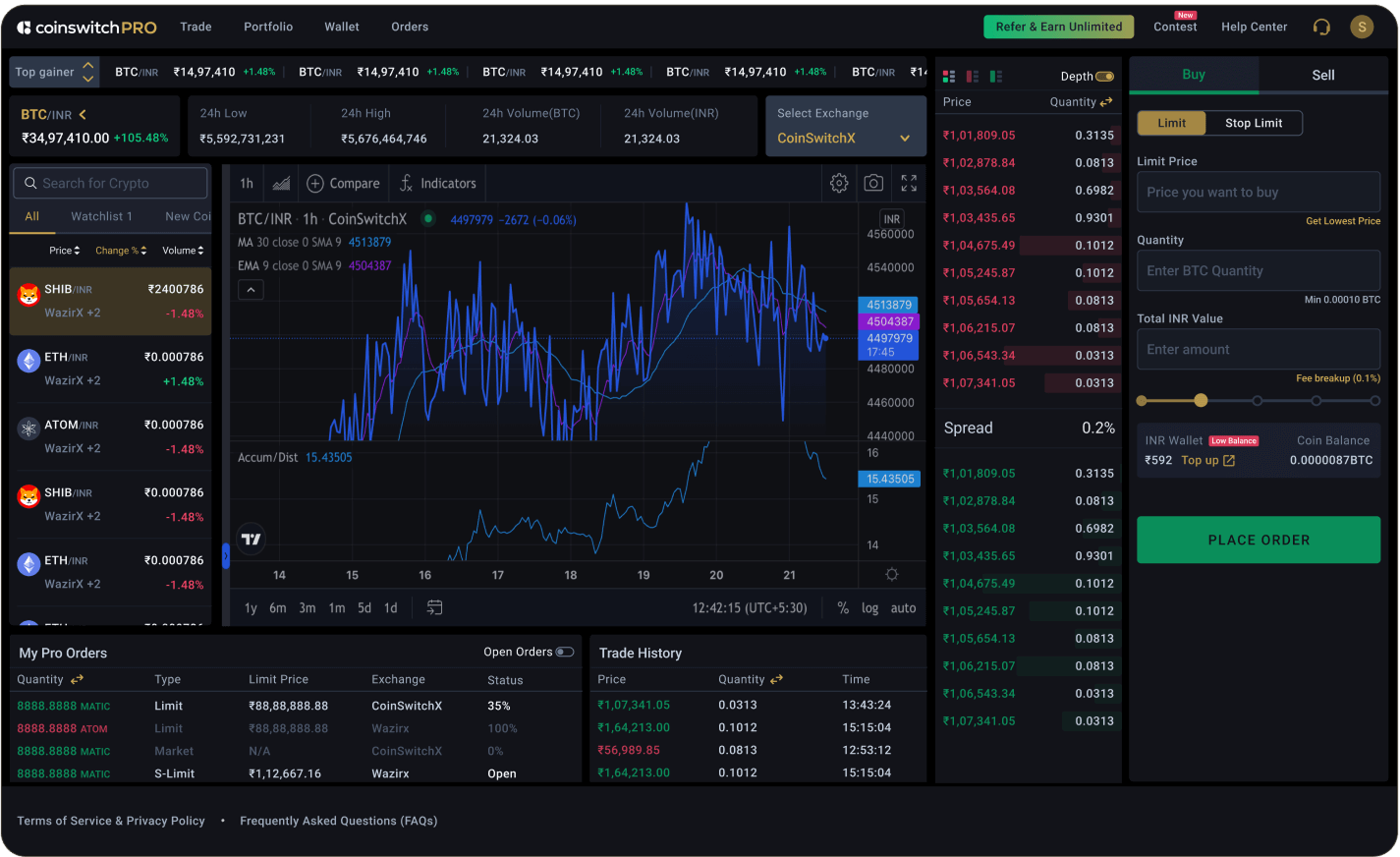Screen dimensions: 1400x857
Task: Open the 1h interval selector
Action: tap(247, 184)
